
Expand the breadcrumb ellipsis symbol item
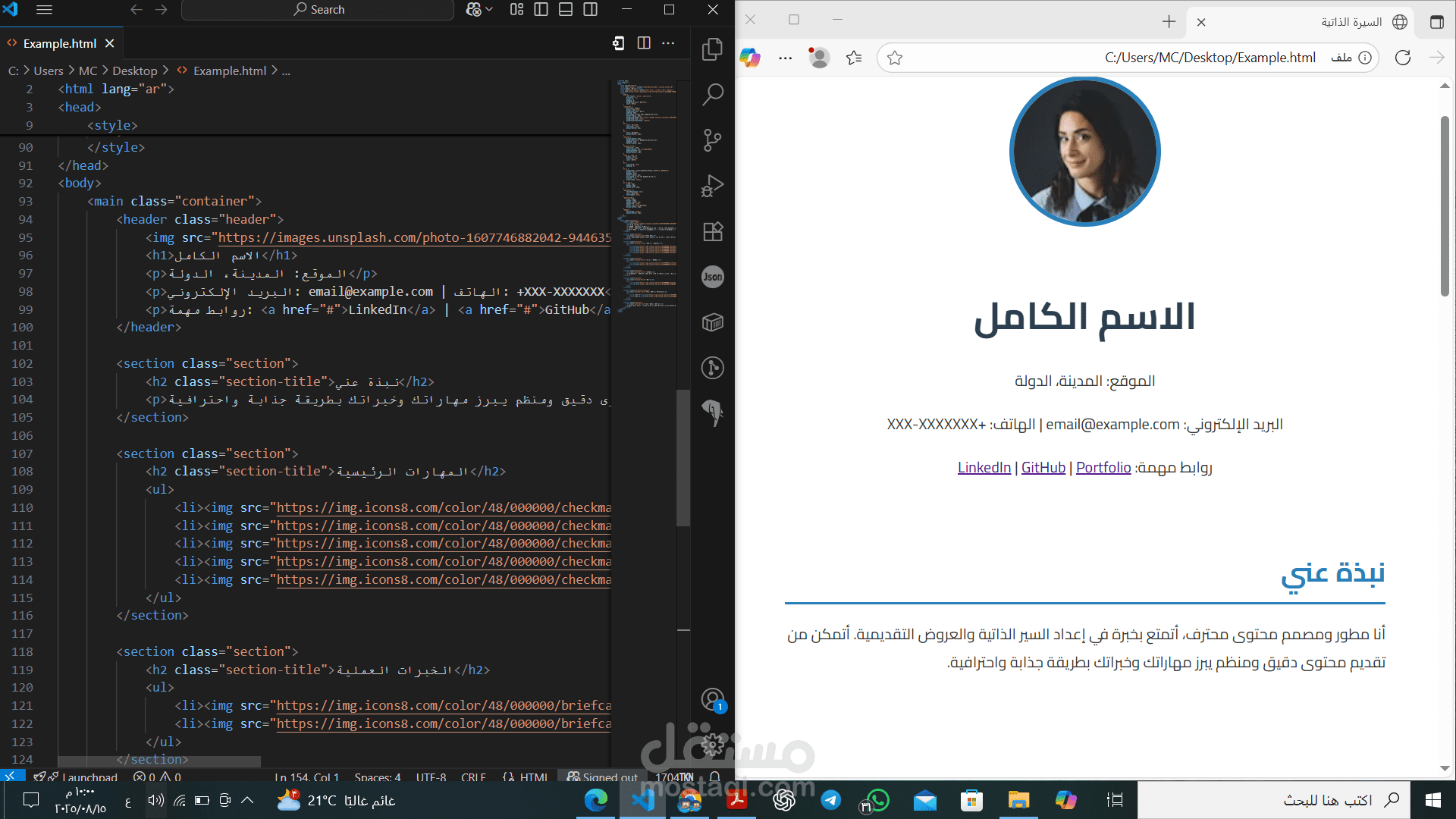click(x=286, y=71)
